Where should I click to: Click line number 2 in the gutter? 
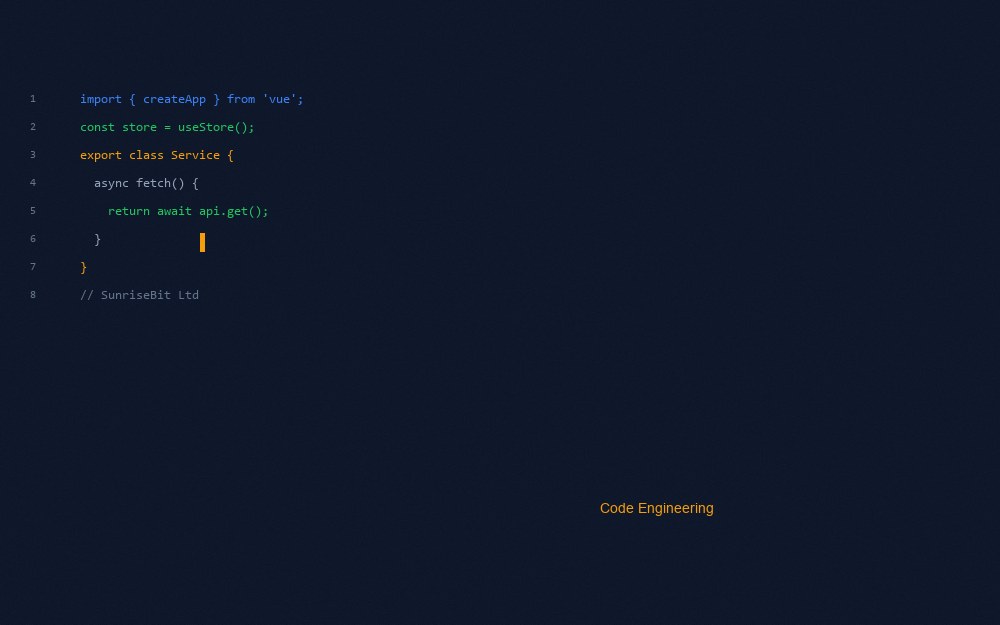pyautogui.click(x=33, y=127)
